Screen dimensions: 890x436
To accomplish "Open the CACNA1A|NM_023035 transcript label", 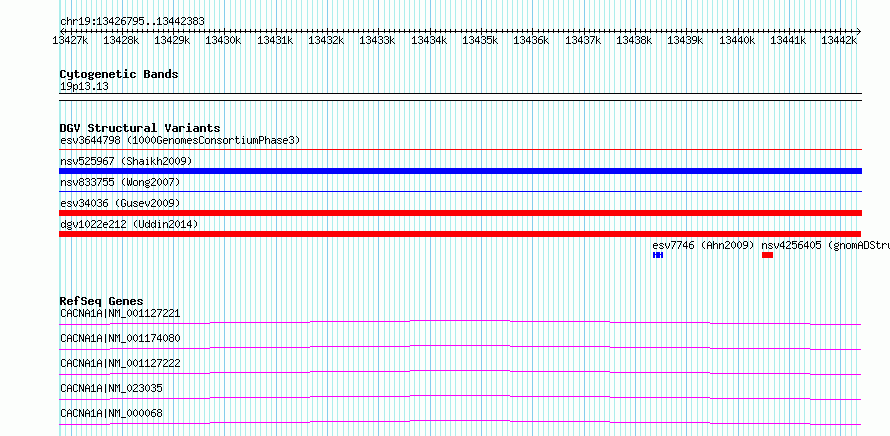I will pyautogui.click(x=111, y=388).
